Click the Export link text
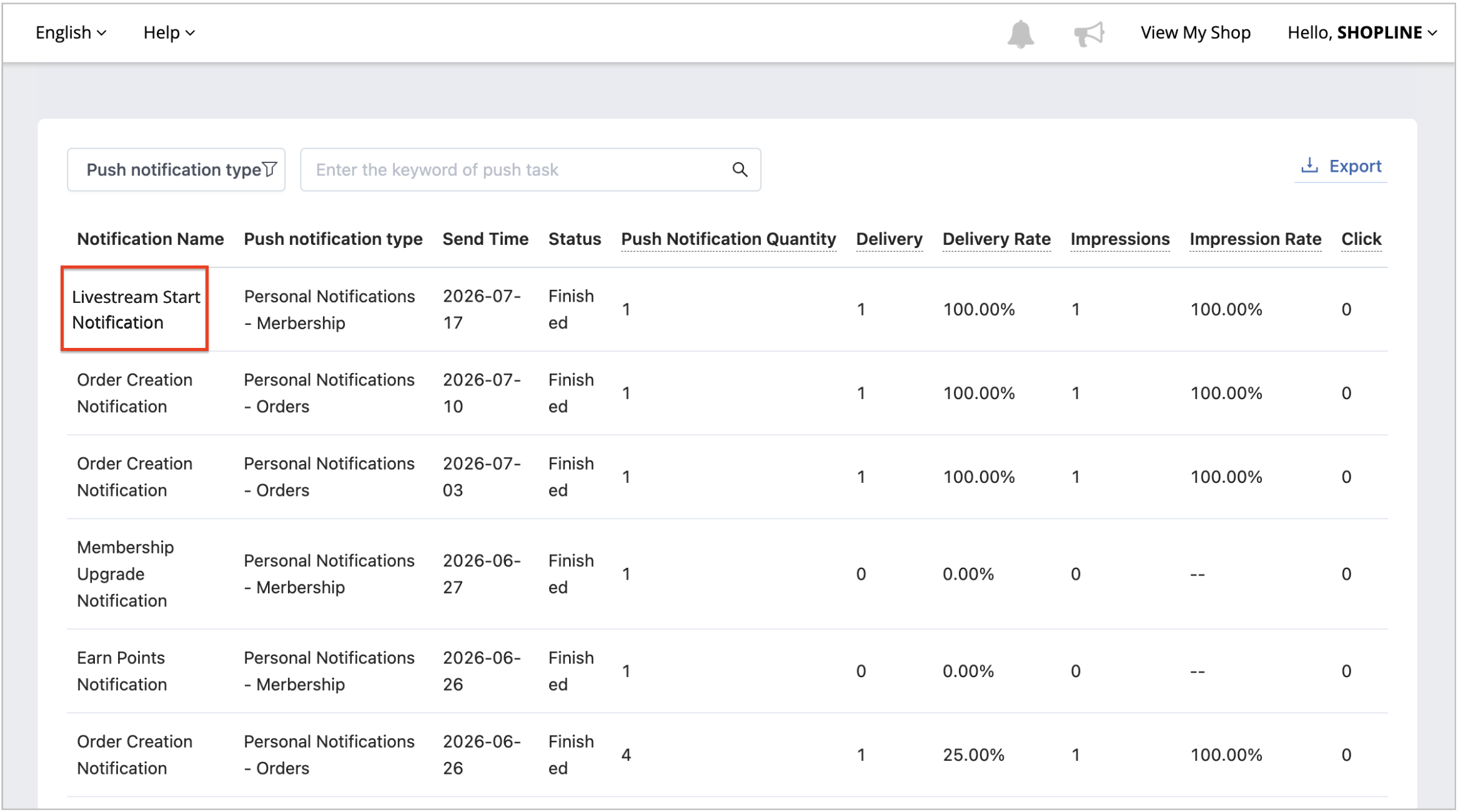Screen dimensions: 1458x812 (1355, 166)
